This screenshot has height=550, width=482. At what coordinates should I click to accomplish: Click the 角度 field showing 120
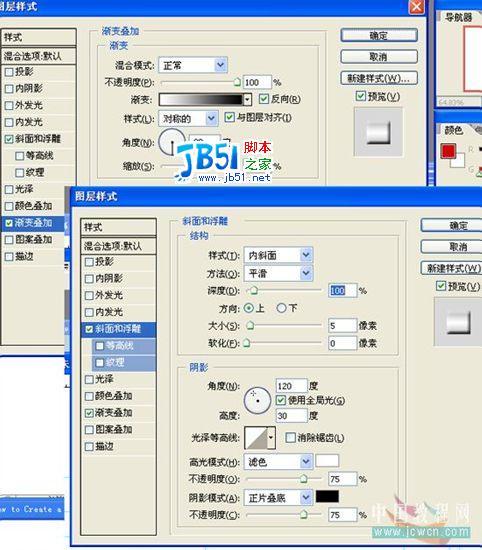coord(291,386)
